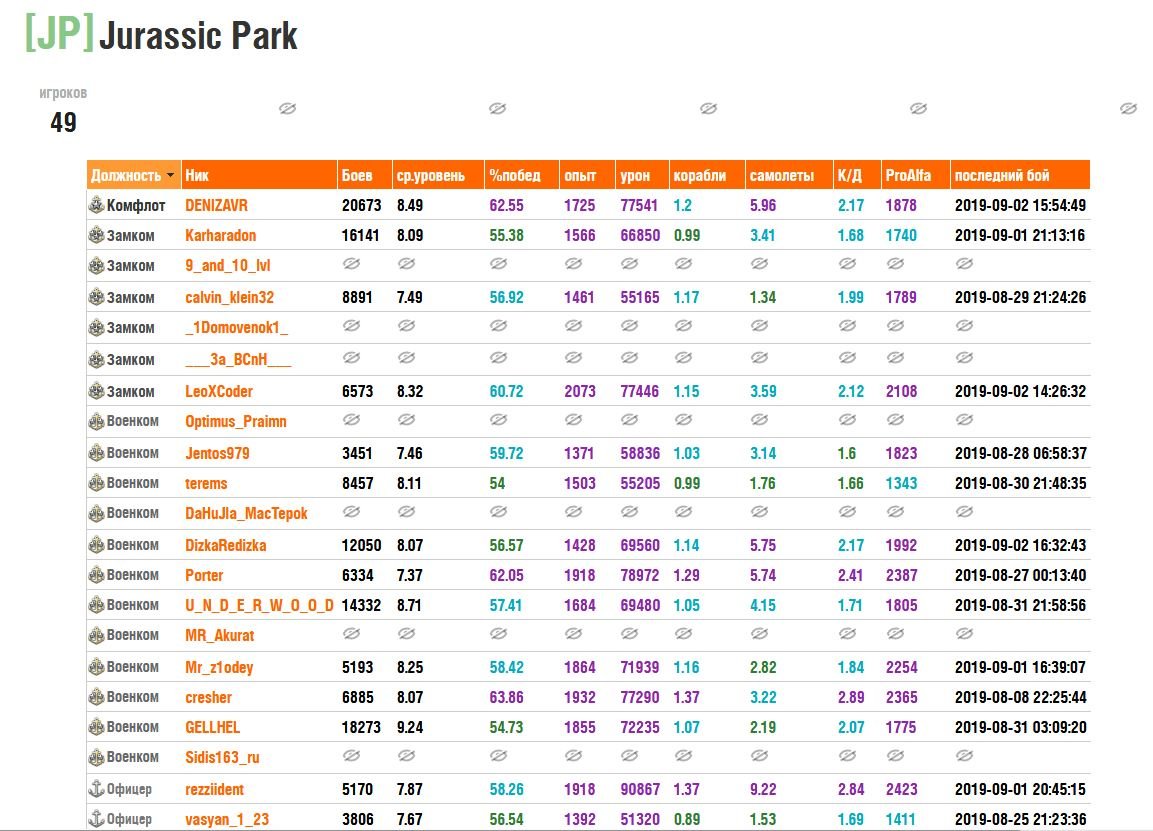This screenshot has height=831, width=1153.
Task: Sort table by Ник column
Action: (259, 175)
